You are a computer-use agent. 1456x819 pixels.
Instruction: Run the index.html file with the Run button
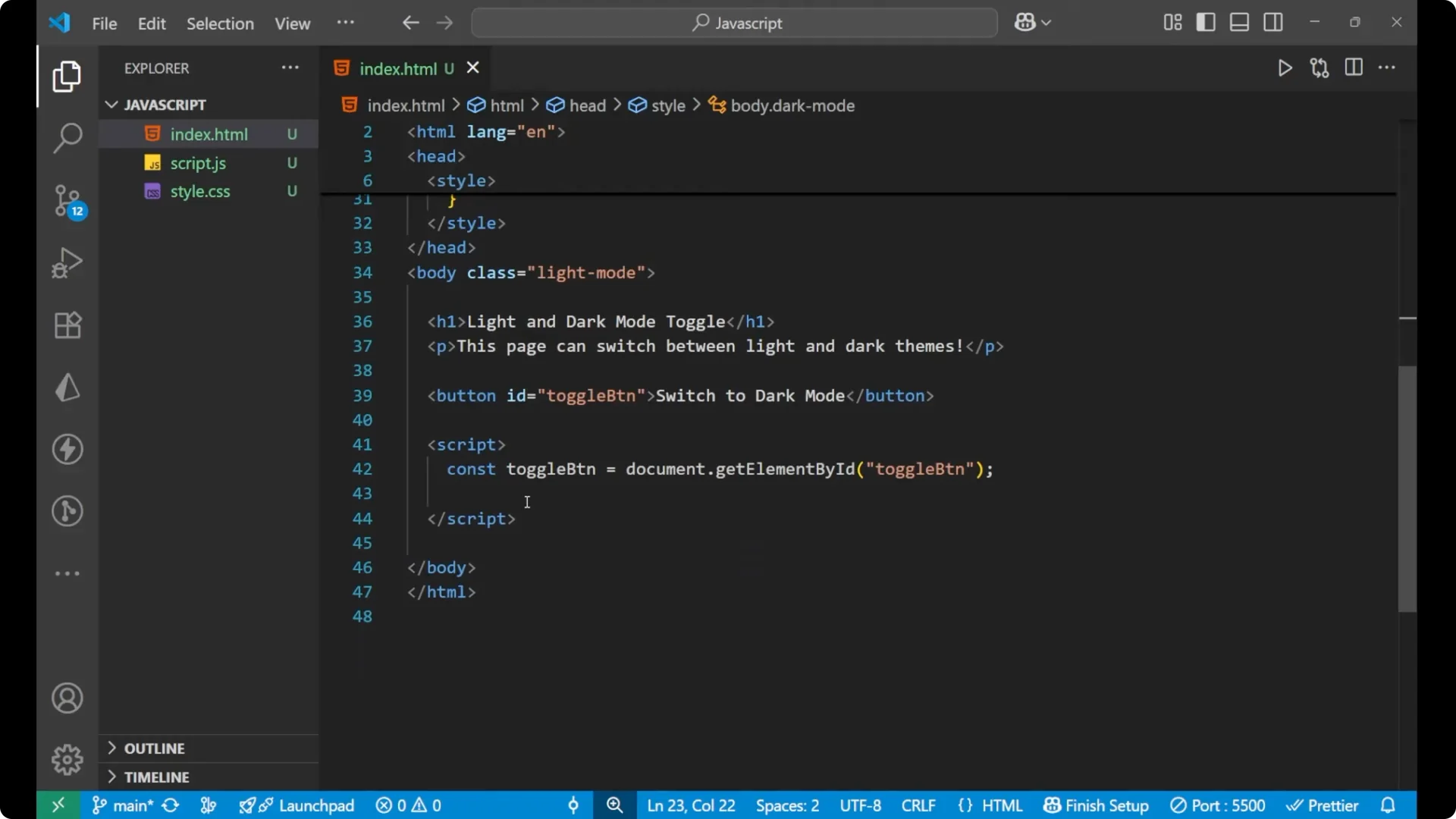point(1285,67)
